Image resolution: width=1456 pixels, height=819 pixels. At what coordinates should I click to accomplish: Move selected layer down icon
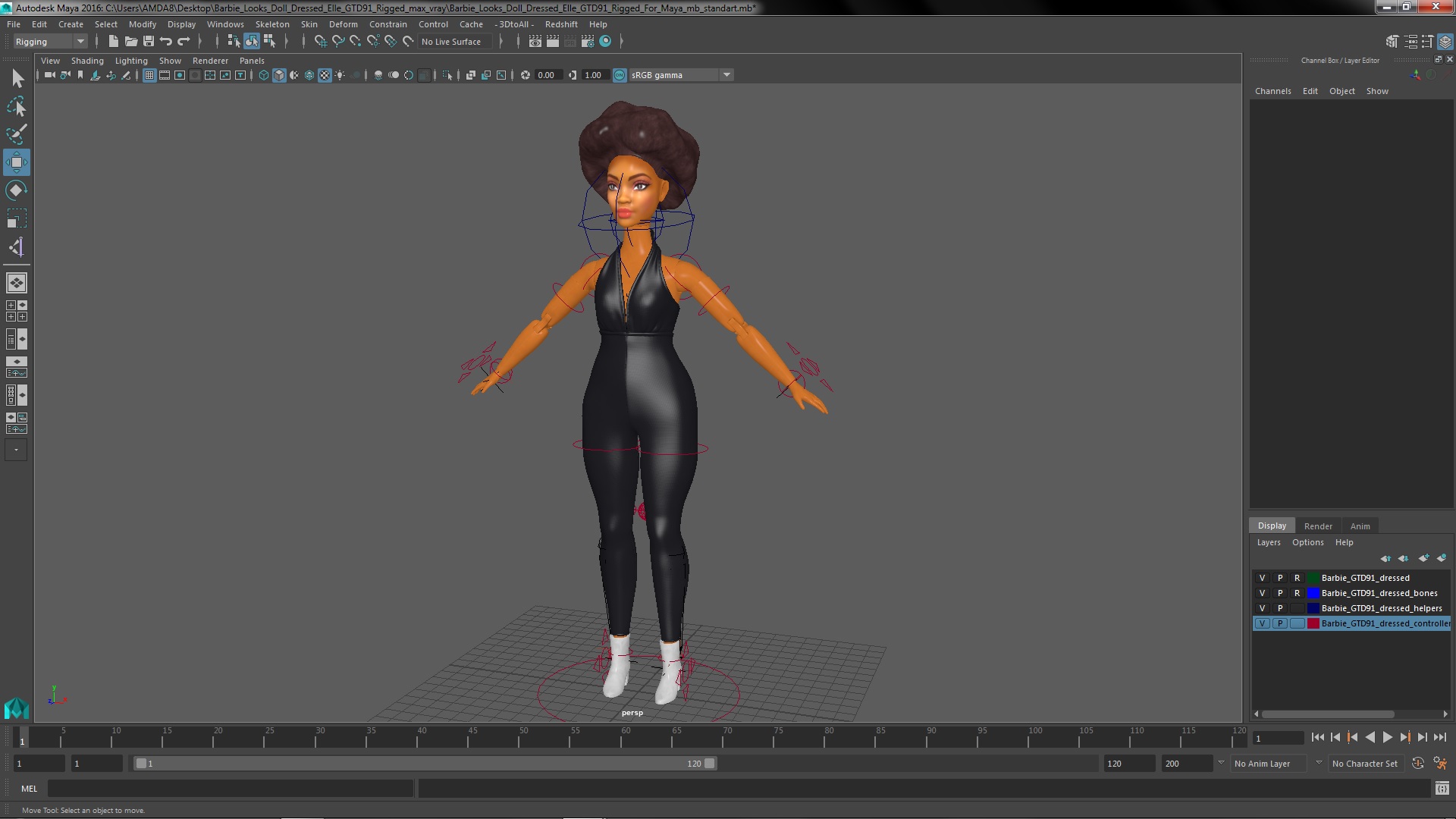coord(1404,559)
